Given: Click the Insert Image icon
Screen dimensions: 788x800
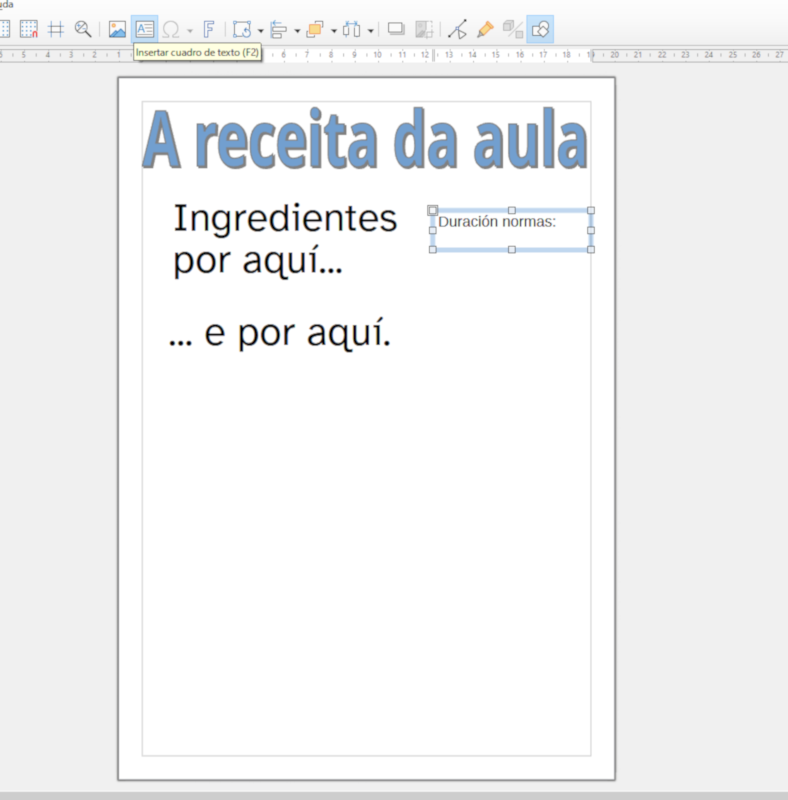Looking at the screenshot, I should pyautogui.click(x=117, y=29).
